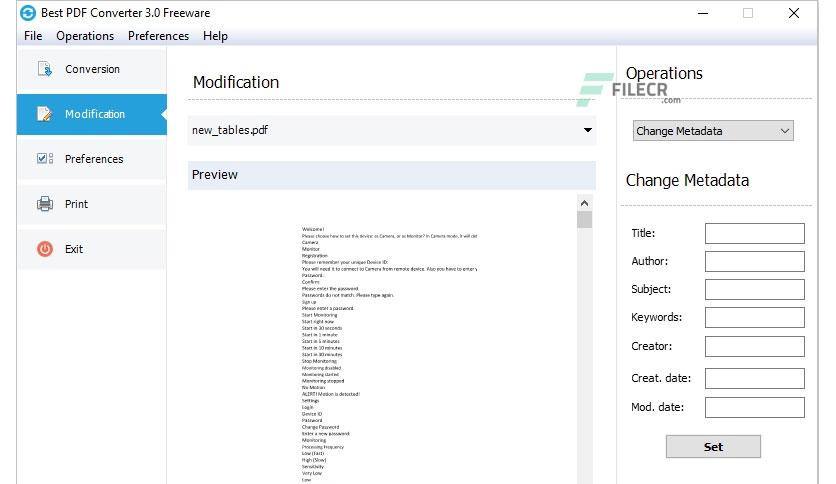Select the Modification sidebar label
Screen dimensions: 836x484
point(95,114)
